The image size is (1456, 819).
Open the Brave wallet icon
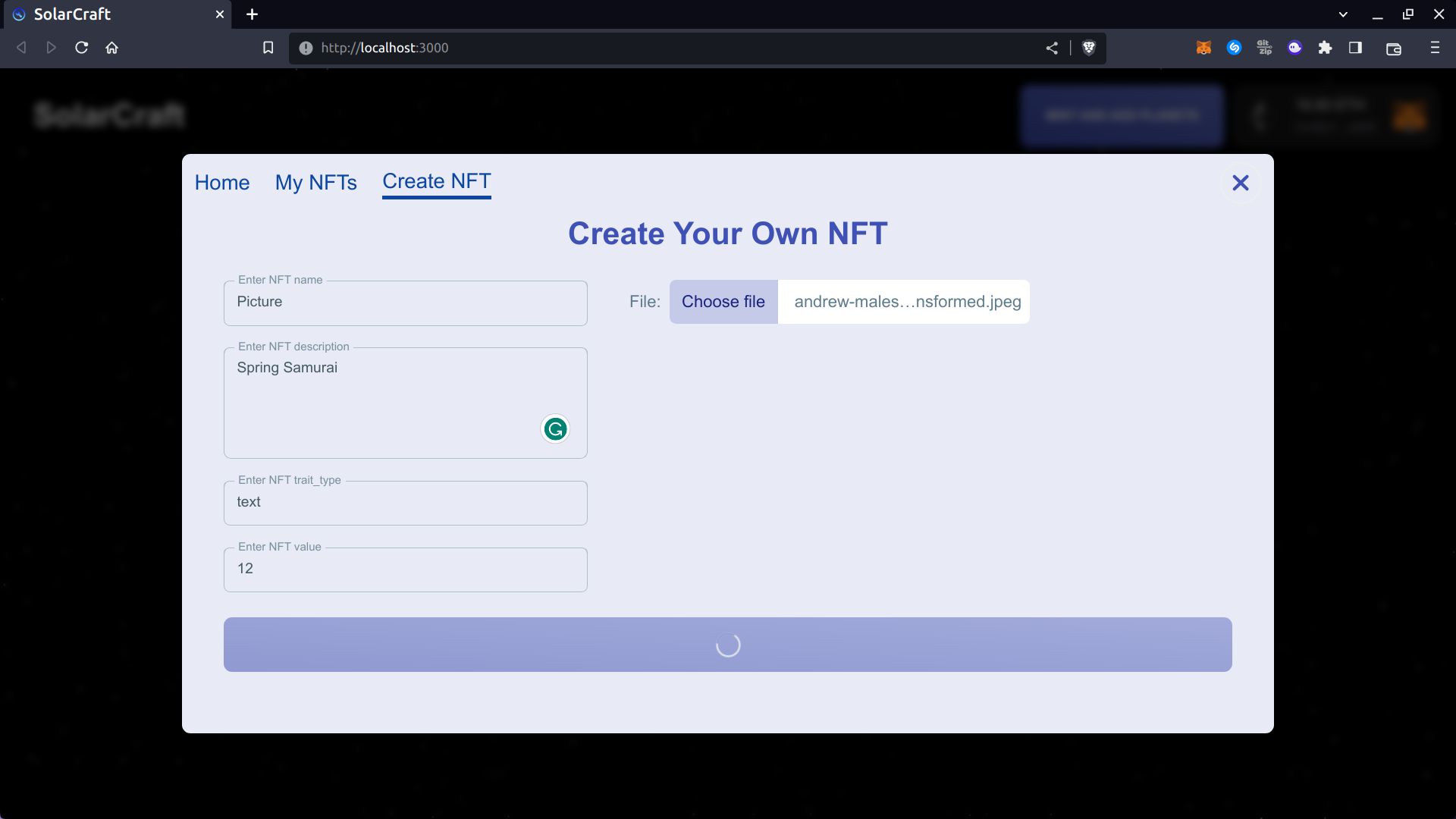pos(1393,49)
